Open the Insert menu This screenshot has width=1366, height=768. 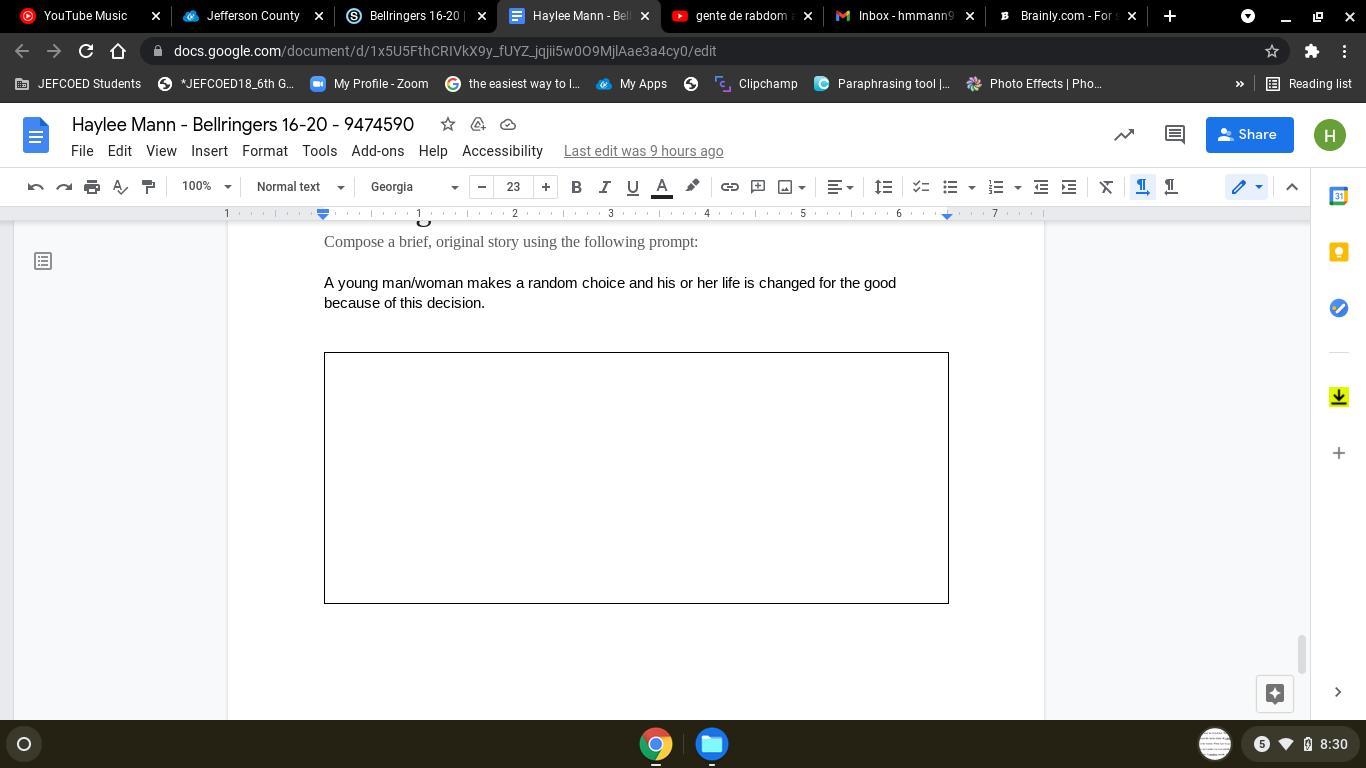coord(210,151)
